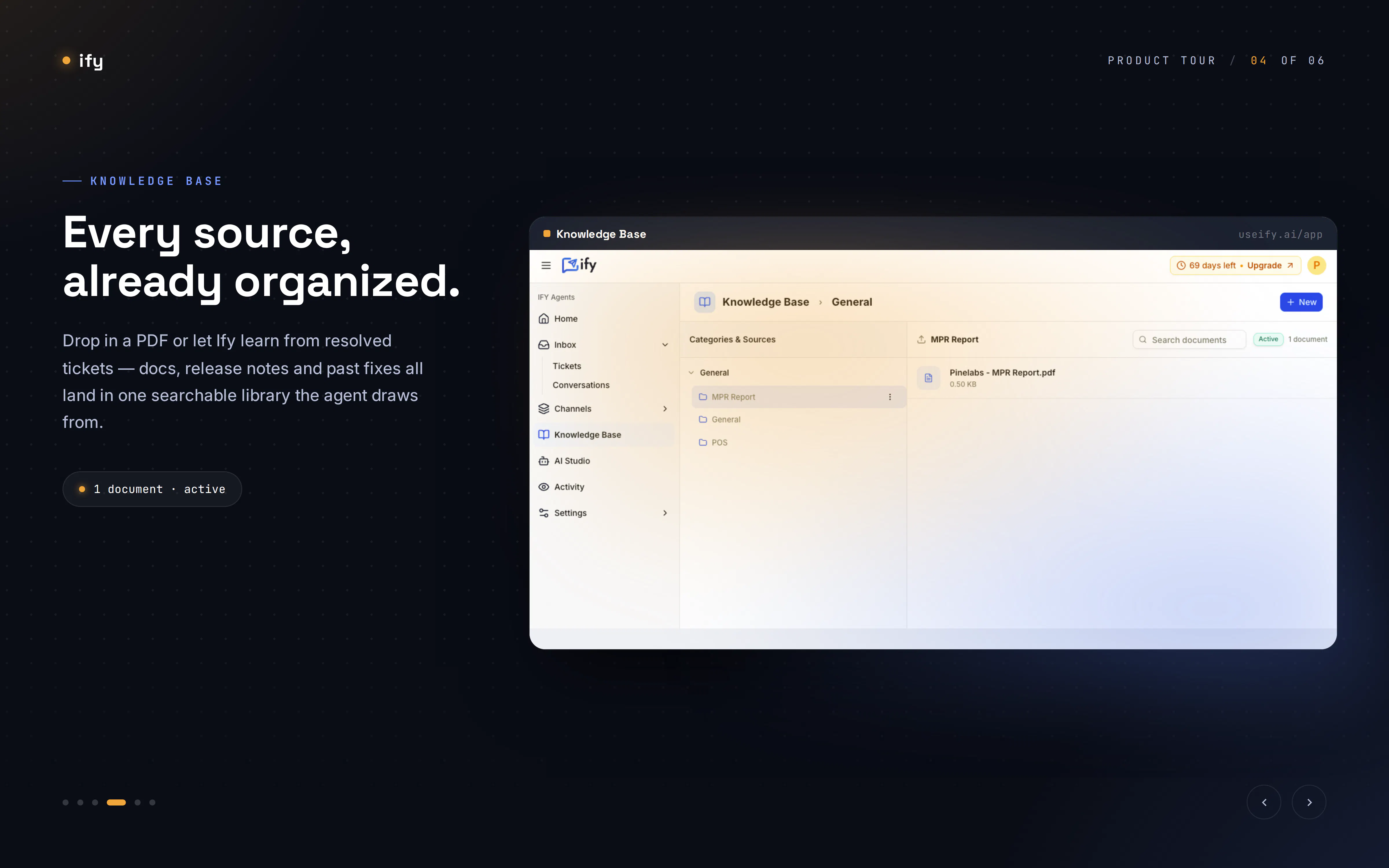The image size is (1389, 868).
Task: Click the MPR Report folder icon
Action: [703, 397]
